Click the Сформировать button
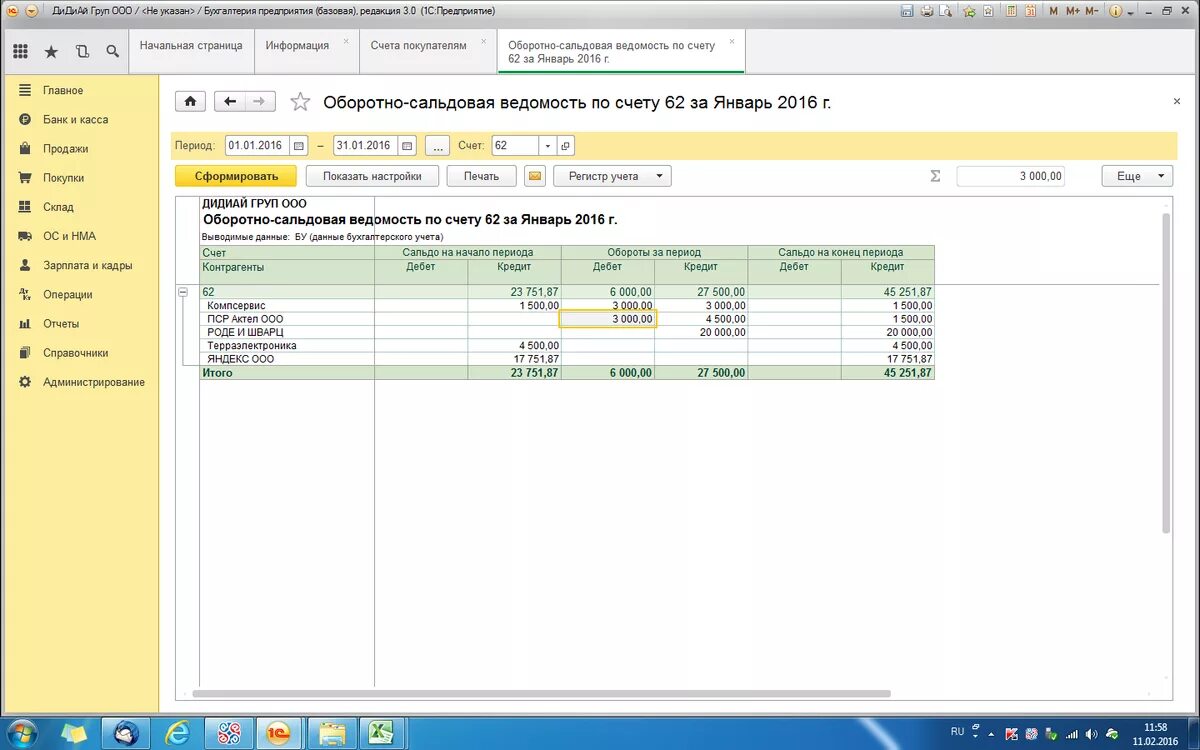The image size is (1200, 750). pos(236,176)
